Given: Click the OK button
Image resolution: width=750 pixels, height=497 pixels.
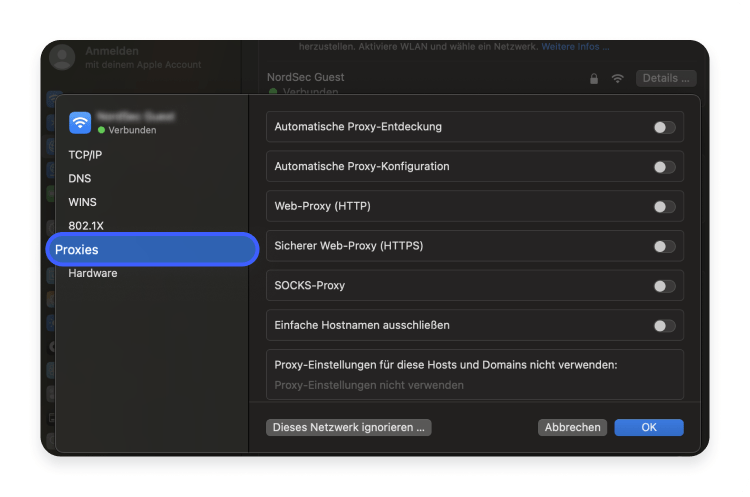Looking at the screenshot, I should 649,427.
